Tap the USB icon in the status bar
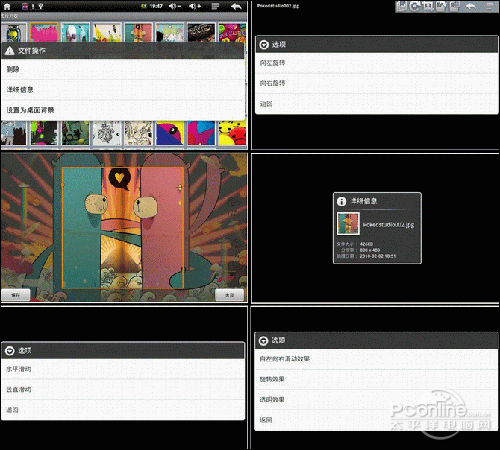The image size is (500, 450). (40, 6)
